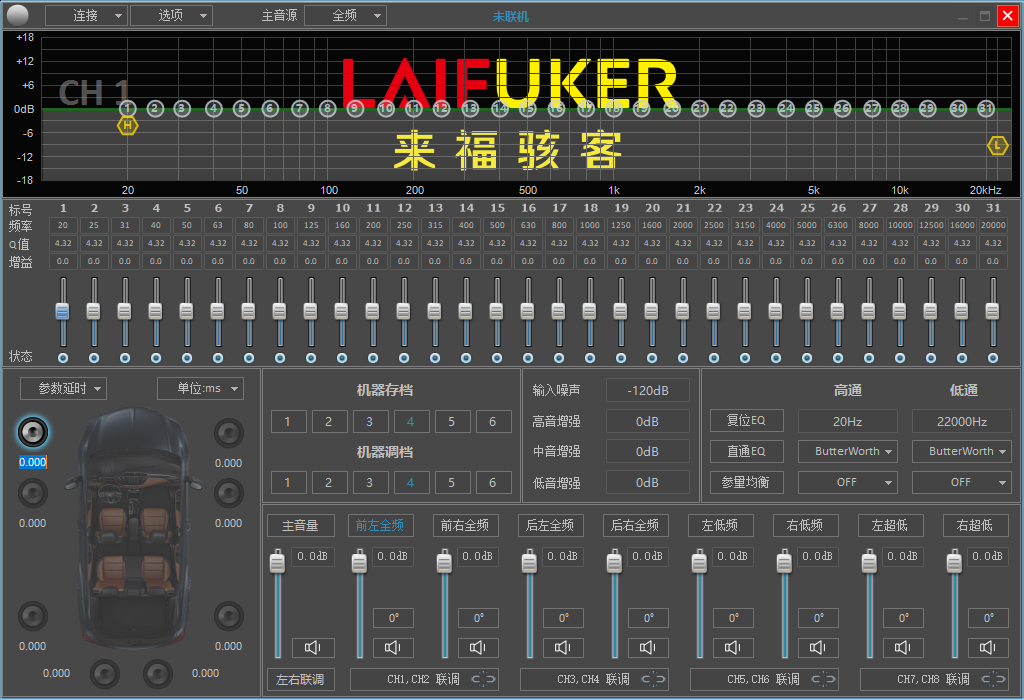Toggle the 0° phase of 右超低
This screenshot has height=700, width=1024.
(987, 618)
